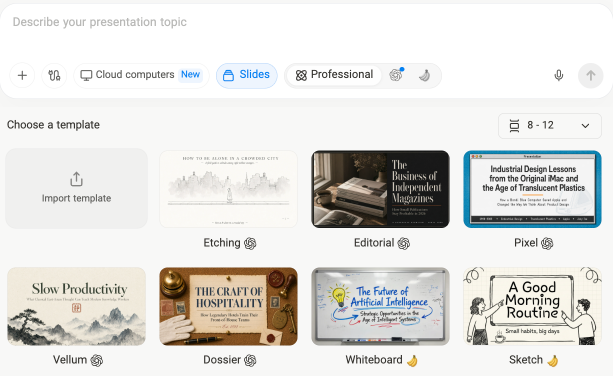Select the Vellum template thumbnail
Viewport: 613px width, 376px height.
point(77,306)
